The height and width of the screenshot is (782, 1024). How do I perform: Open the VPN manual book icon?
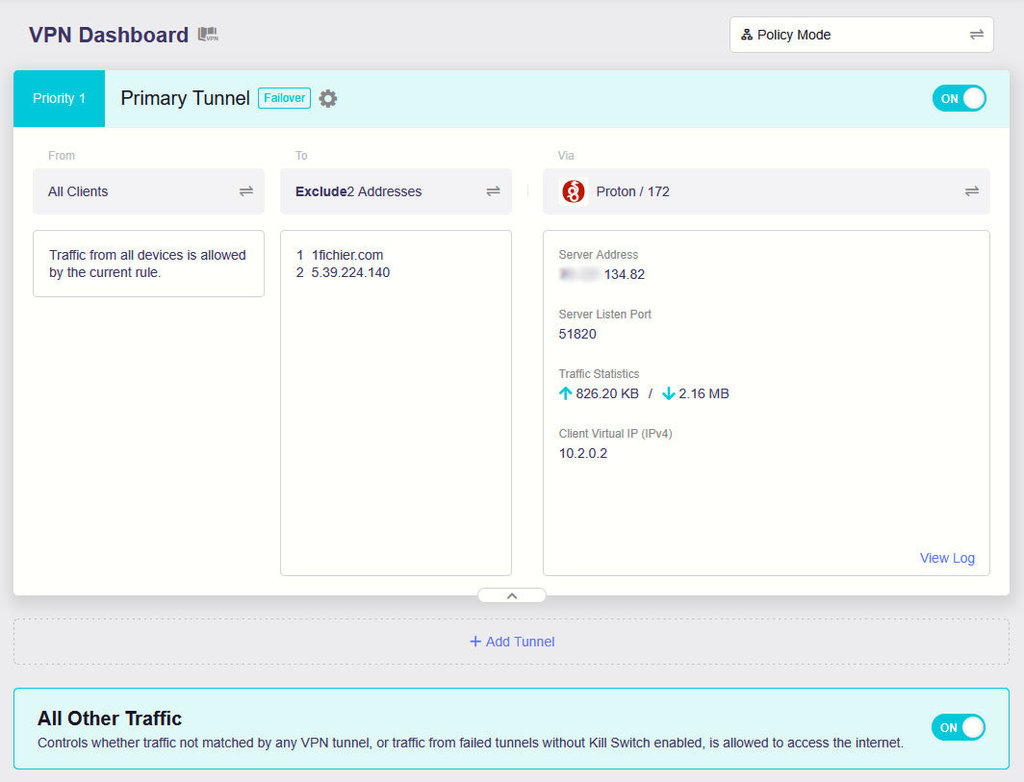coord(208,35)
